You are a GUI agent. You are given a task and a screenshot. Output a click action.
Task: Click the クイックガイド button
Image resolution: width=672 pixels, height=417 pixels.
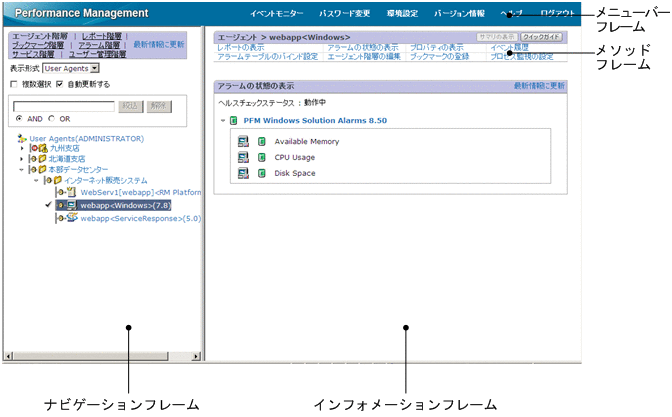(x=541, y=37)
